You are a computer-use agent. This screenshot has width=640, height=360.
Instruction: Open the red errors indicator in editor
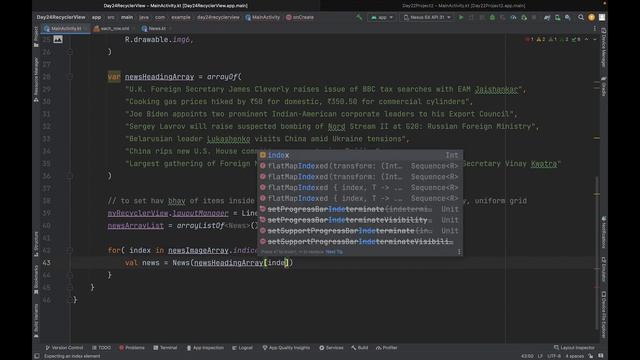pyautogui.click(x=529, y=40)
